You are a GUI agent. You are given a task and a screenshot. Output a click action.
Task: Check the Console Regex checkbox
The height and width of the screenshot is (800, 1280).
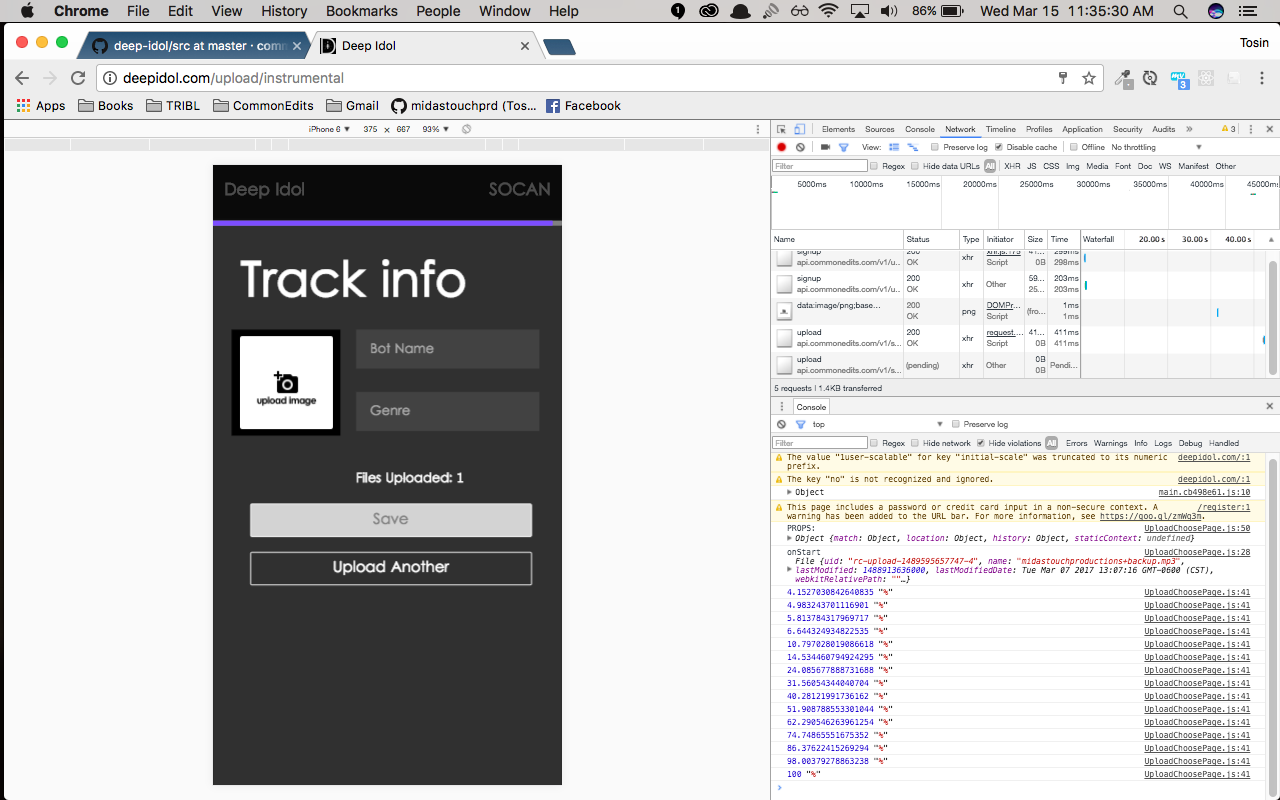pyautogui.click(x=874, y=443)
